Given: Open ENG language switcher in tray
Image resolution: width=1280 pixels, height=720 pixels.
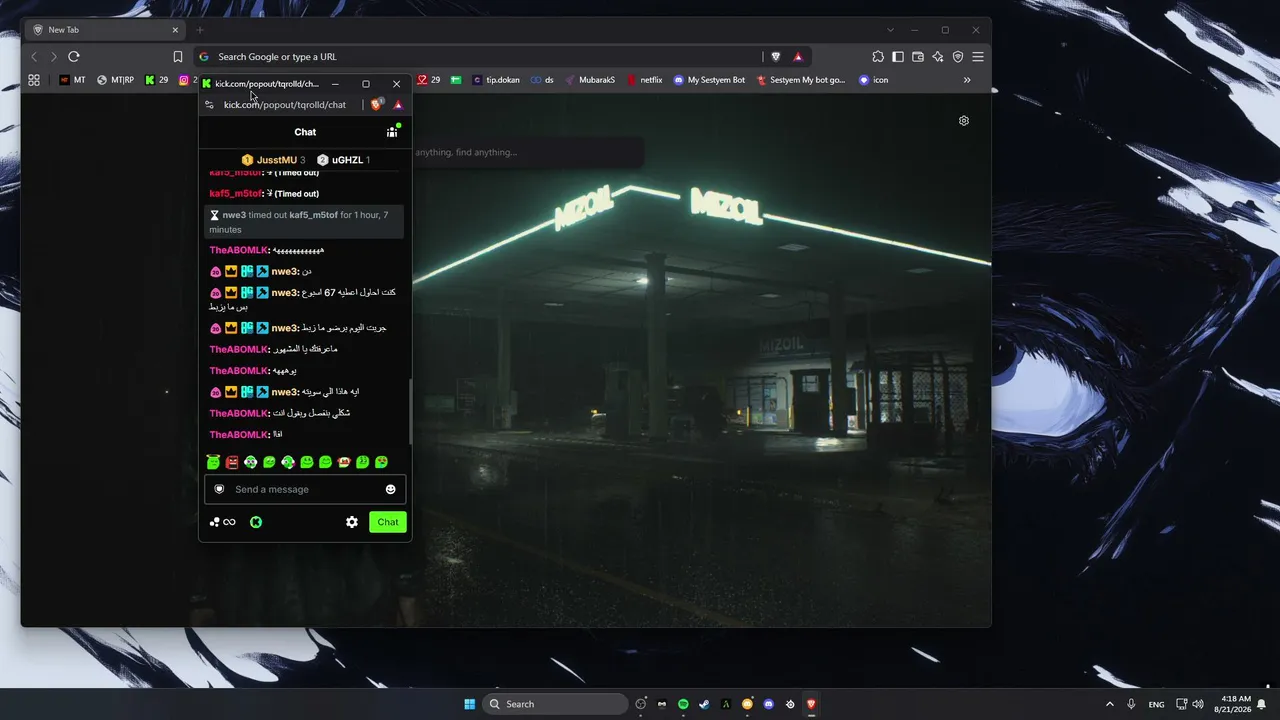Looking at the screenshot, I should [1156, 704].
